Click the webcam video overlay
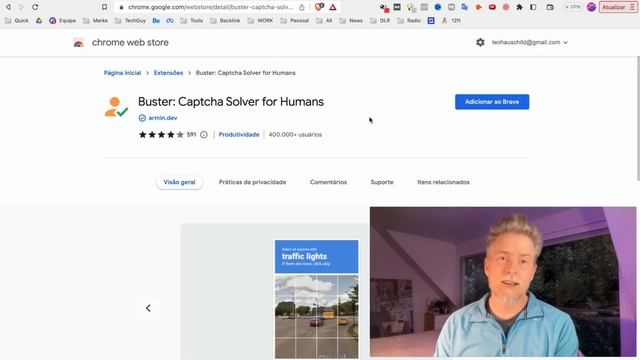The width and height of the screenshot is (640, 360). (503, 282)
